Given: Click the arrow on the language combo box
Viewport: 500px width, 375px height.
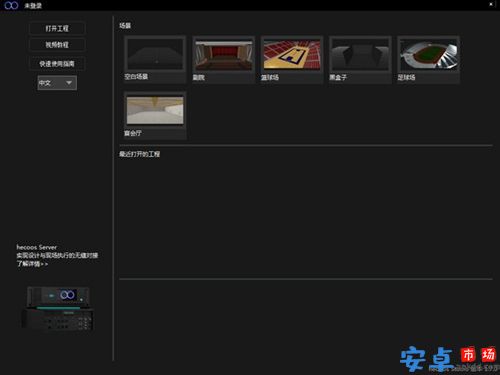Looking at the screenshot, I should (x=69, y=83).
